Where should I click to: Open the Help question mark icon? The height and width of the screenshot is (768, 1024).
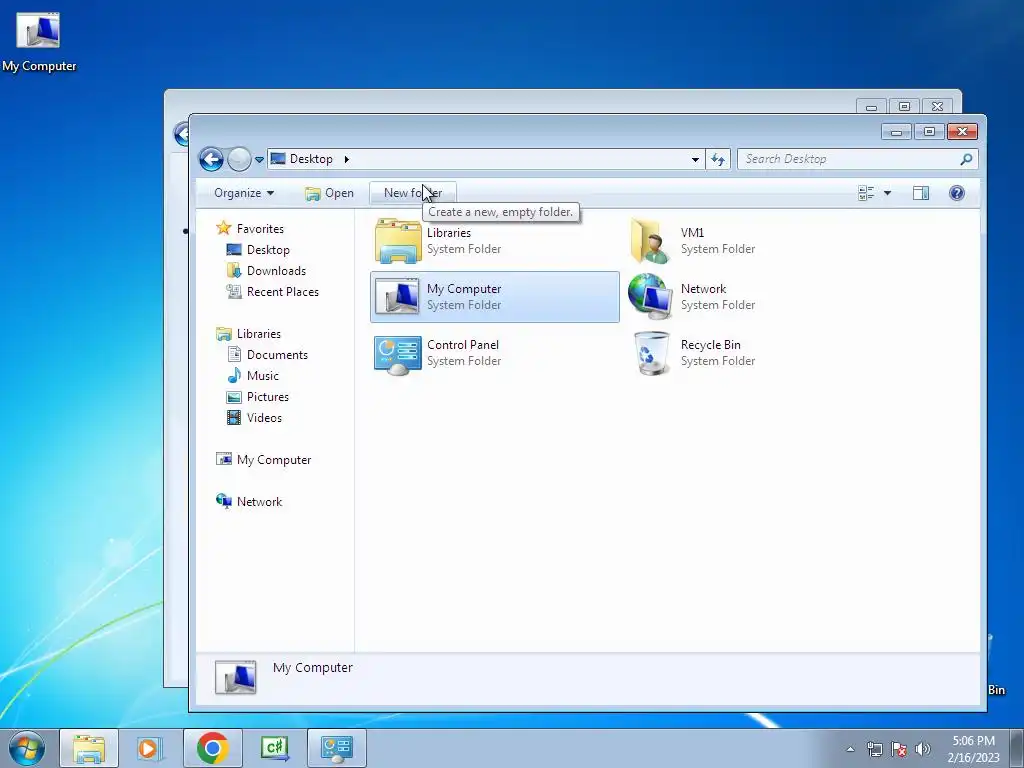pos(957,193)
